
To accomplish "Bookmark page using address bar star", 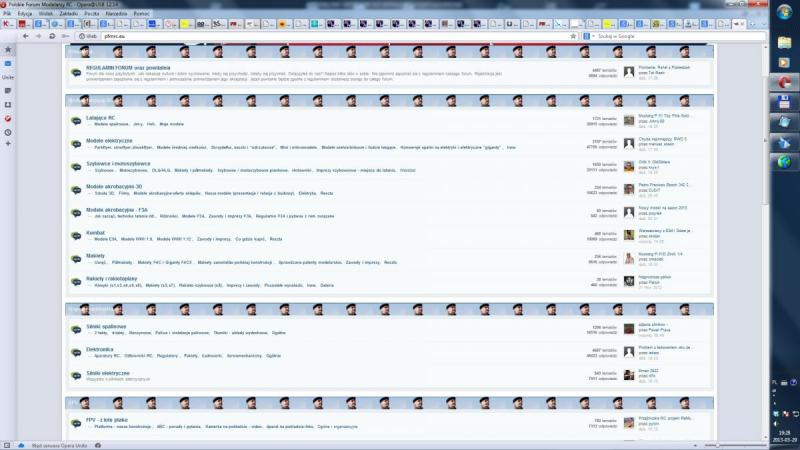I will point(571,35).
